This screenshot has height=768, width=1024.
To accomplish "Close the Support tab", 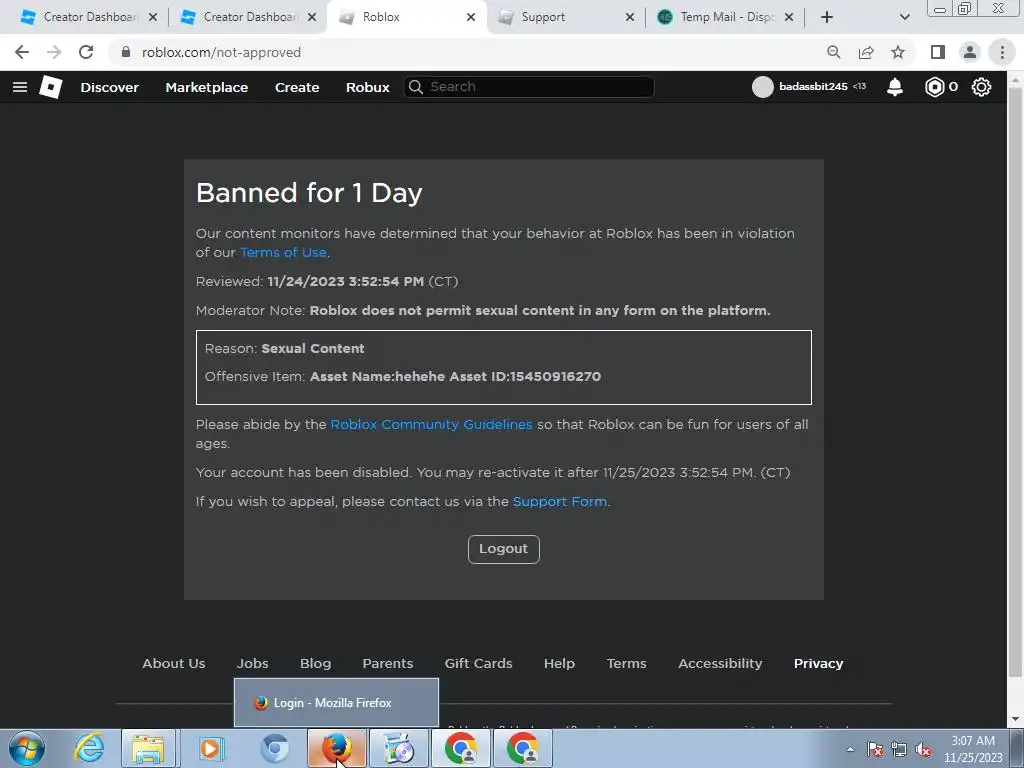I will (x=630, y=17).
